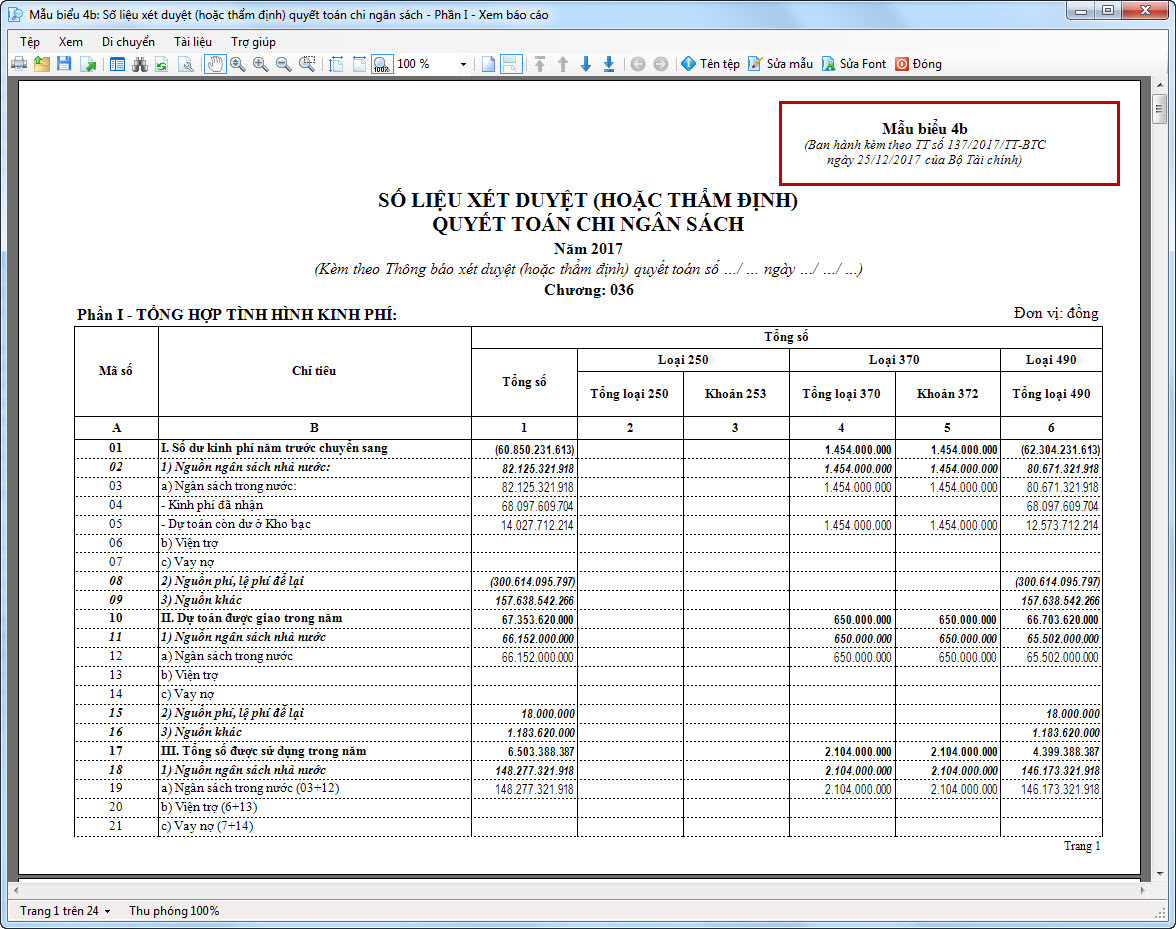Click the Print report icon
The image size is (1176, 929).
(x=19, y=64)
